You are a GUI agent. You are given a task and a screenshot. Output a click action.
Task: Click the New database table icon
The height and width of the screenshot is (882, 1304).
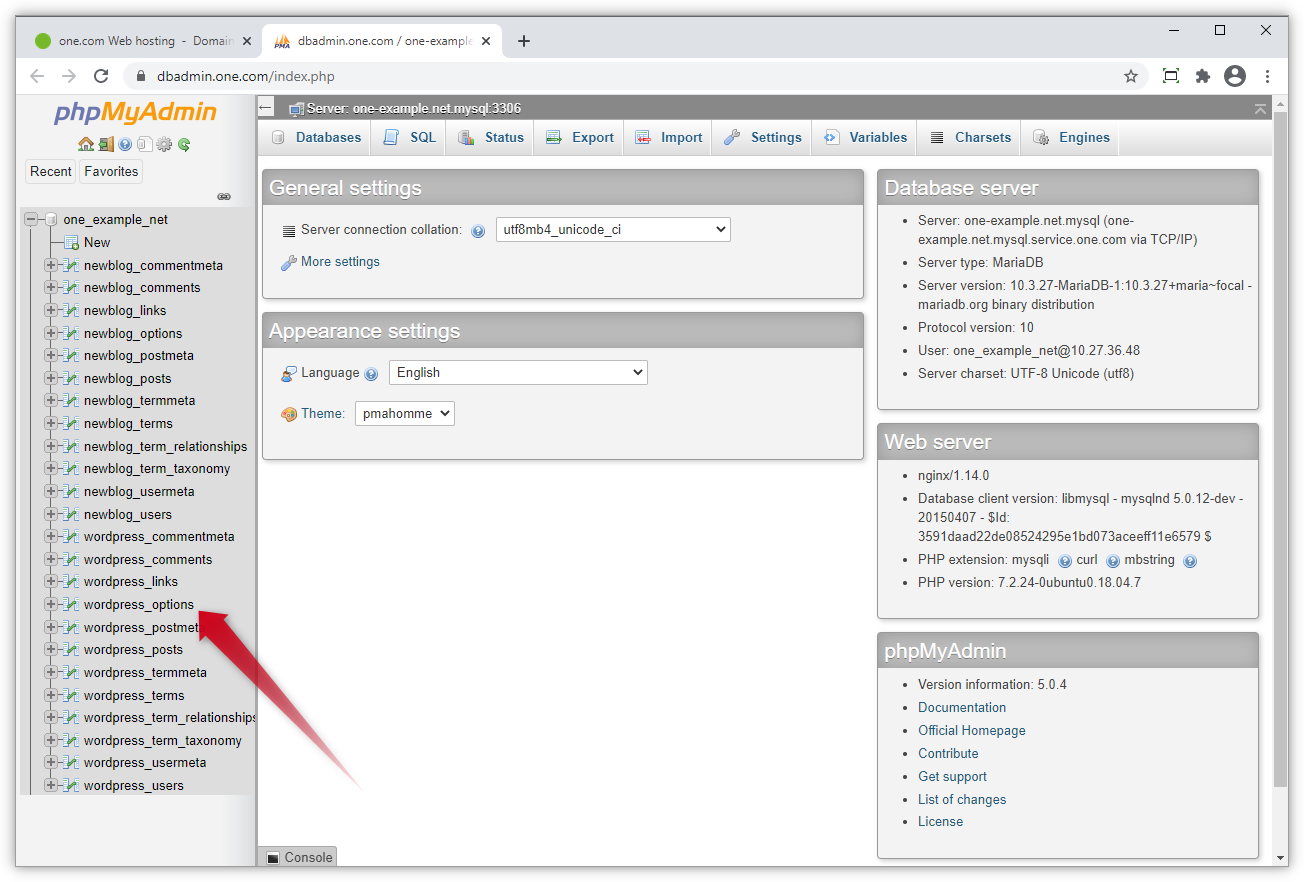click(73, 242)
